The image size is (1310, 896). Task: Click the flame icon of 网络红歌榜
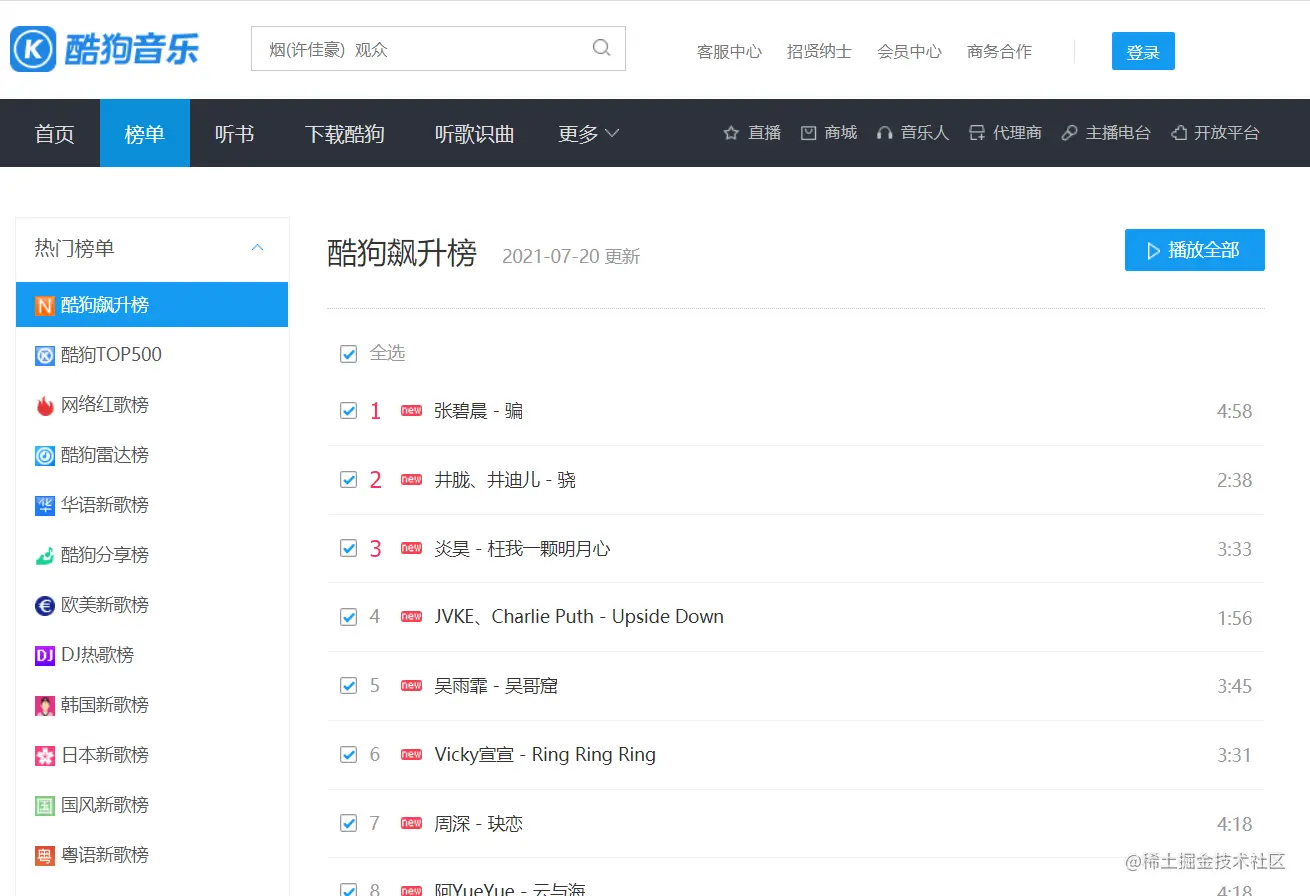(x=45, y=405)
